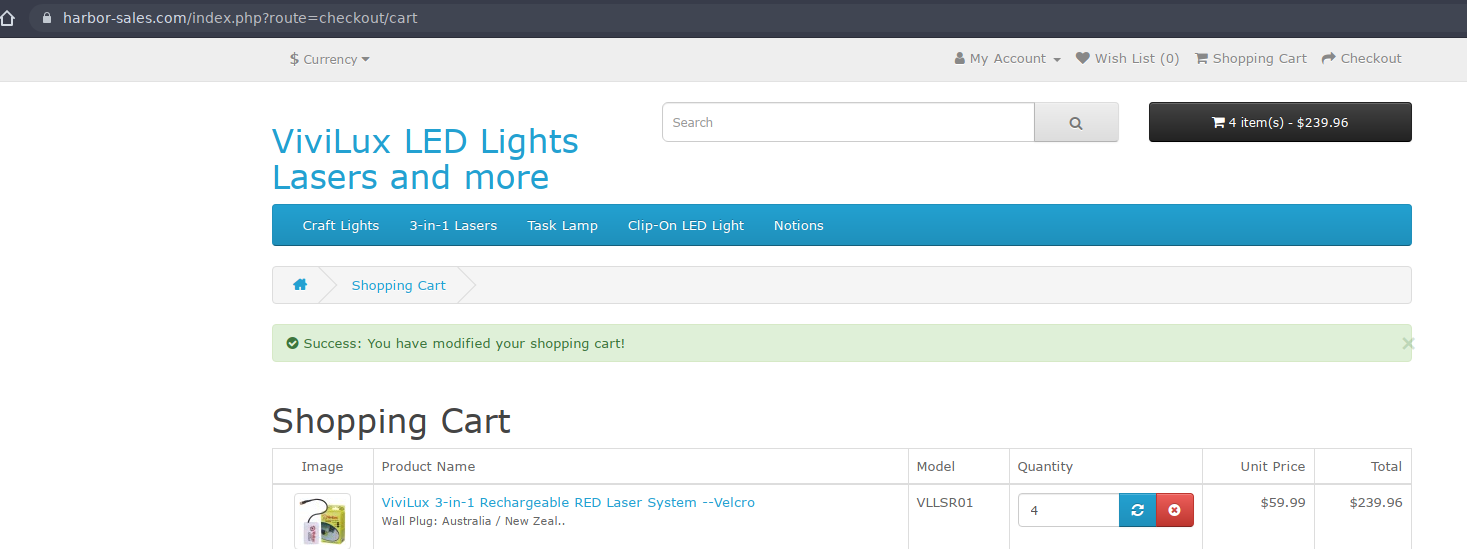Click the URL in address bar
Screen dimensions: 1467x549
240,18
